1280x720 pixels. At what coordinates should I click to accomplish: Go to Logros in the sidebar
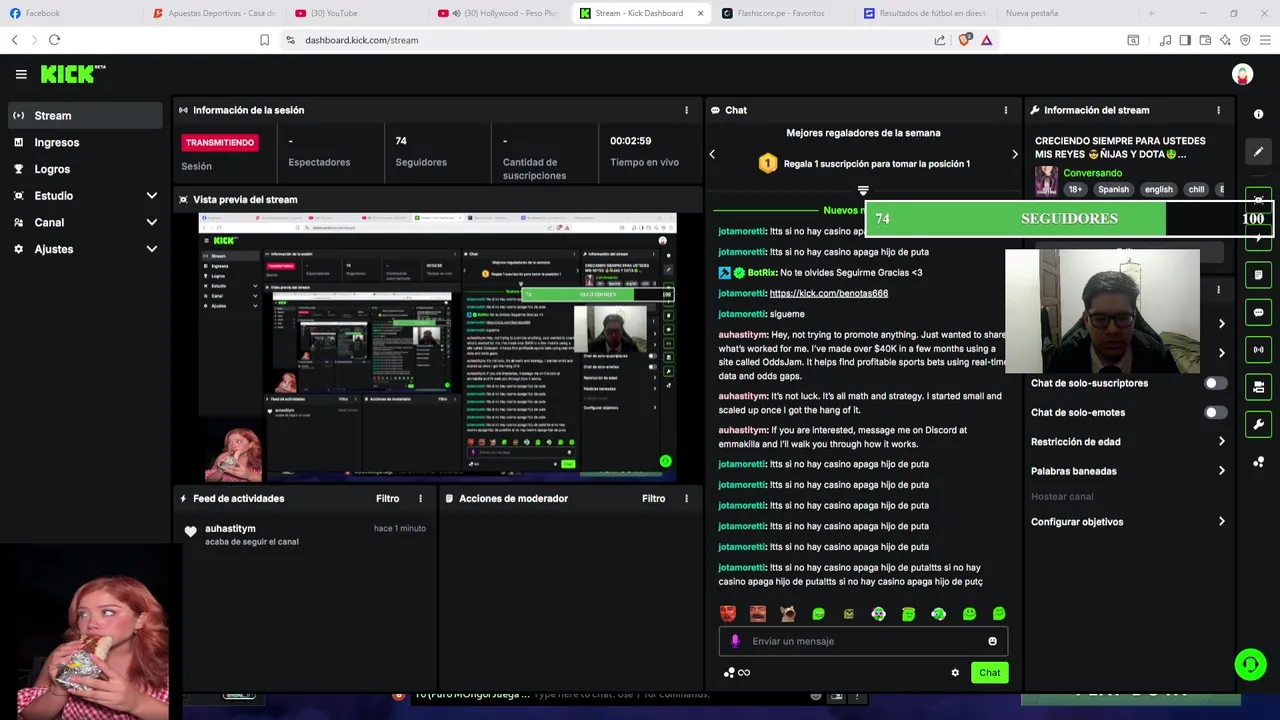pos(84,169)
